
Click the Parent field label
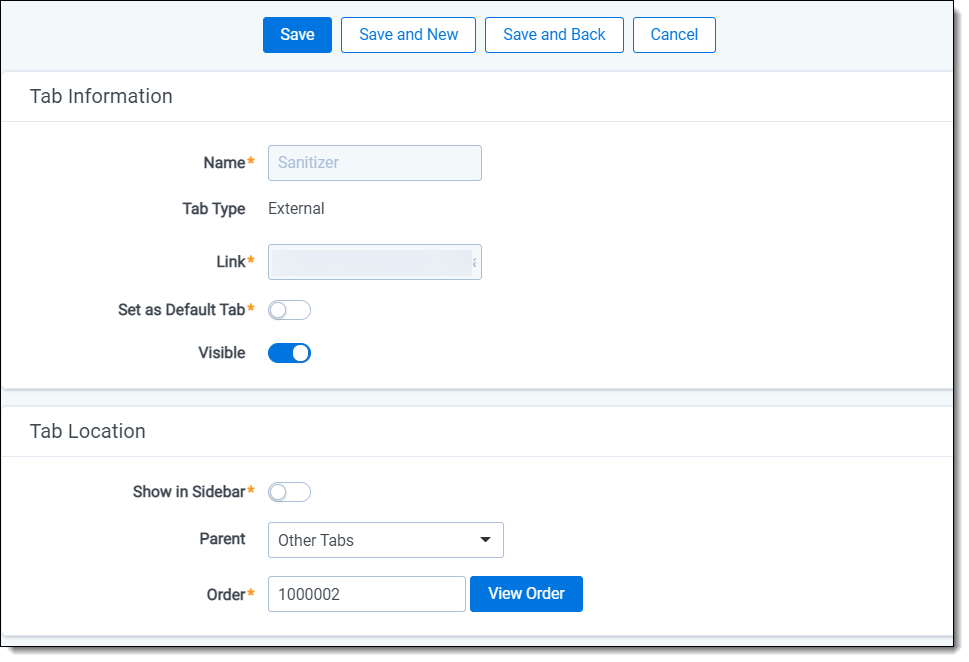(222, 539)
